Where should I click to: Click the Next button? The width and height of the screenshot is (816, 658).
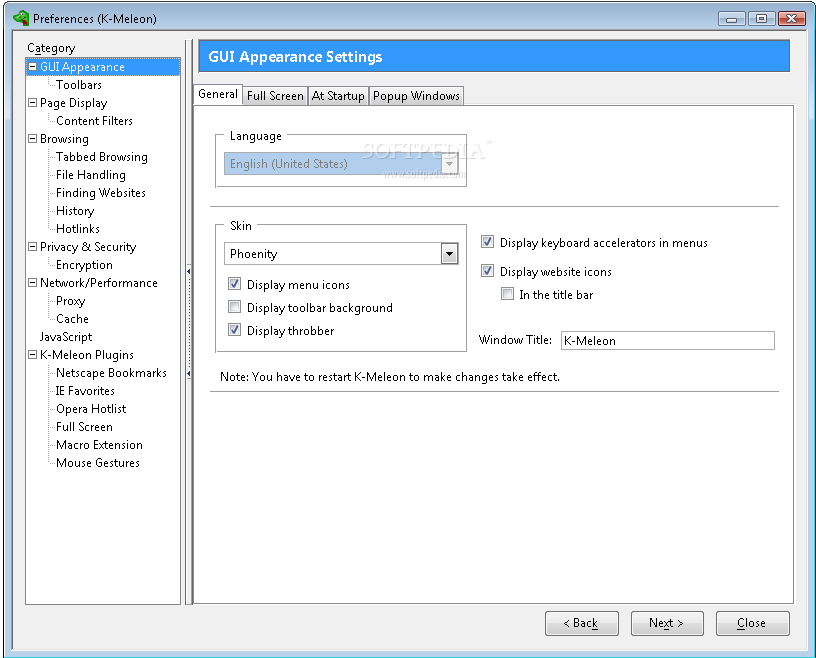click(667, 623)
